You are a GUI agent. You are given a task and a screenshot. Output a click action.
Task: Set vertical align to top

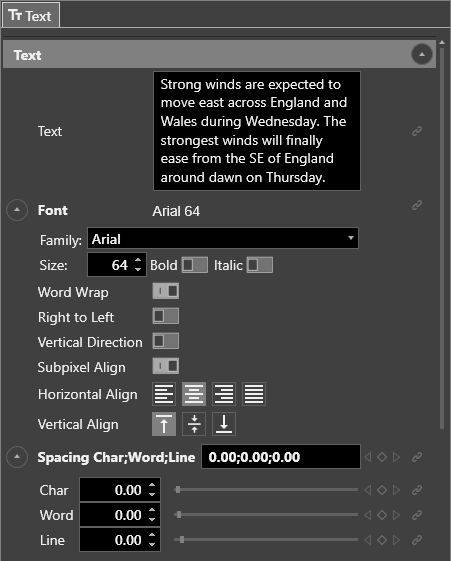pos(164,424)
